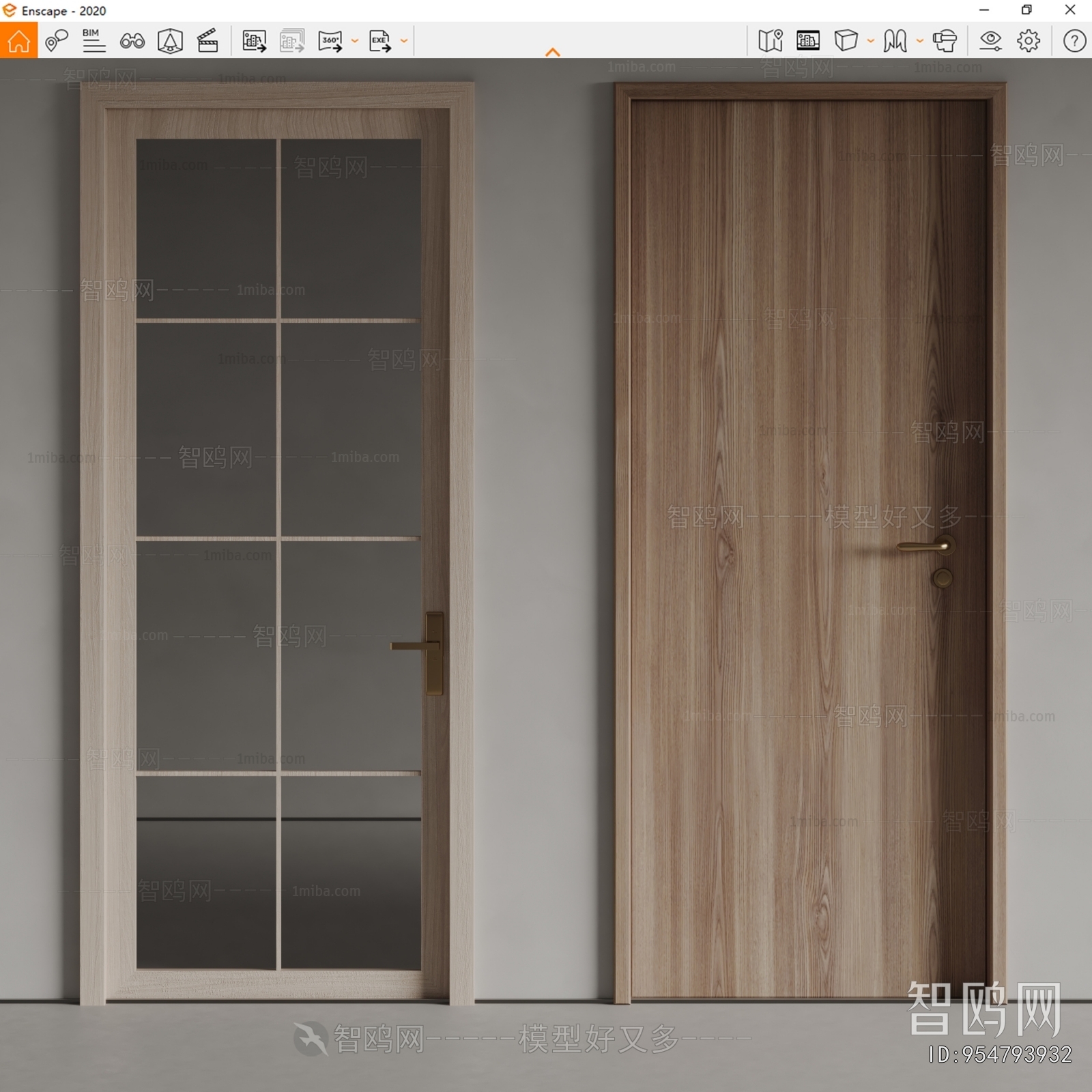
Task: Open the 360 panorama export dropdown
Action: click(x=355, y=41)
